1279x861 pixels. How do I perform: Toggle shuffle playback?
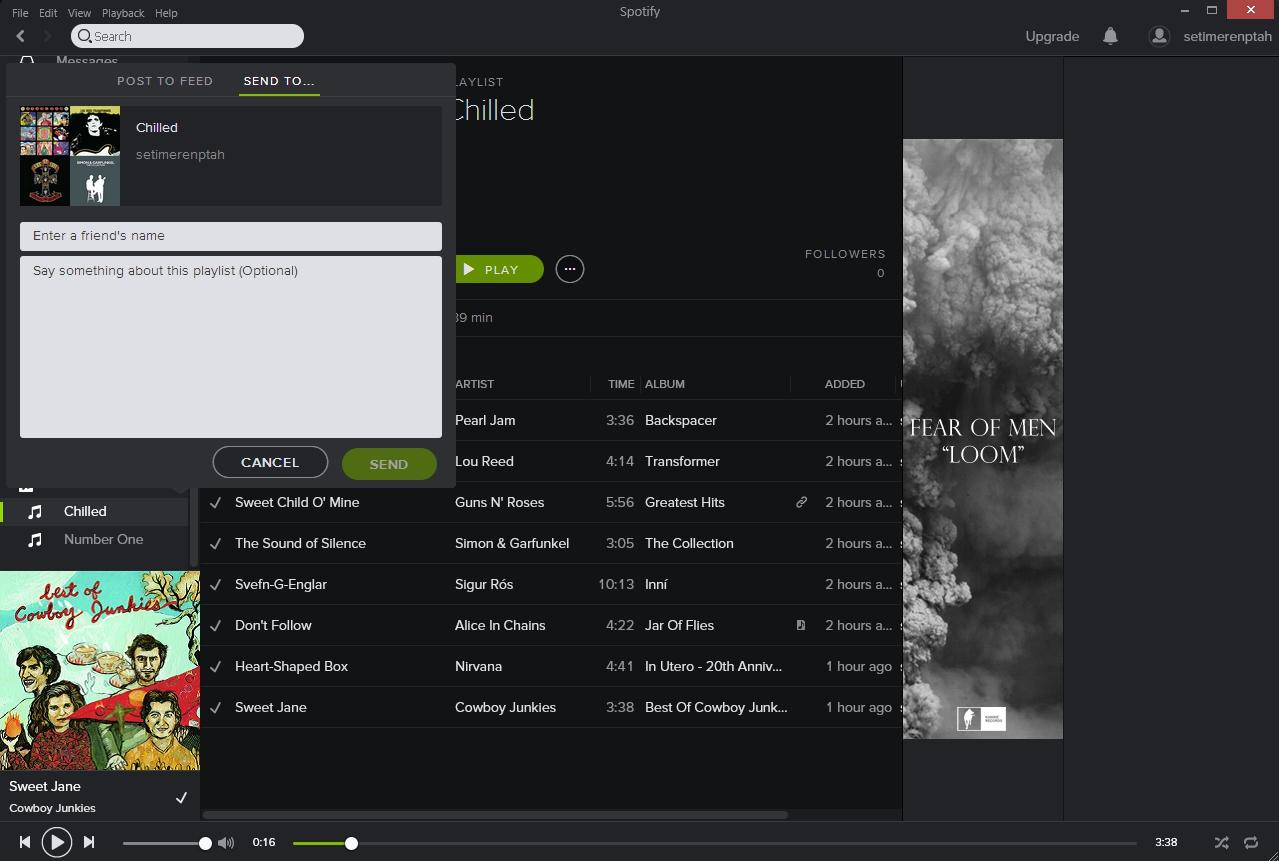(x=1221, y=843)
